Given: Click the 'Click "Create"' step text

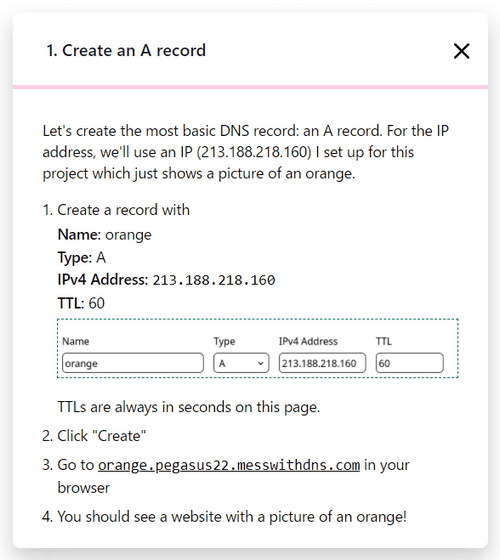Looking at the screenshot, I should tap(101, 436).
